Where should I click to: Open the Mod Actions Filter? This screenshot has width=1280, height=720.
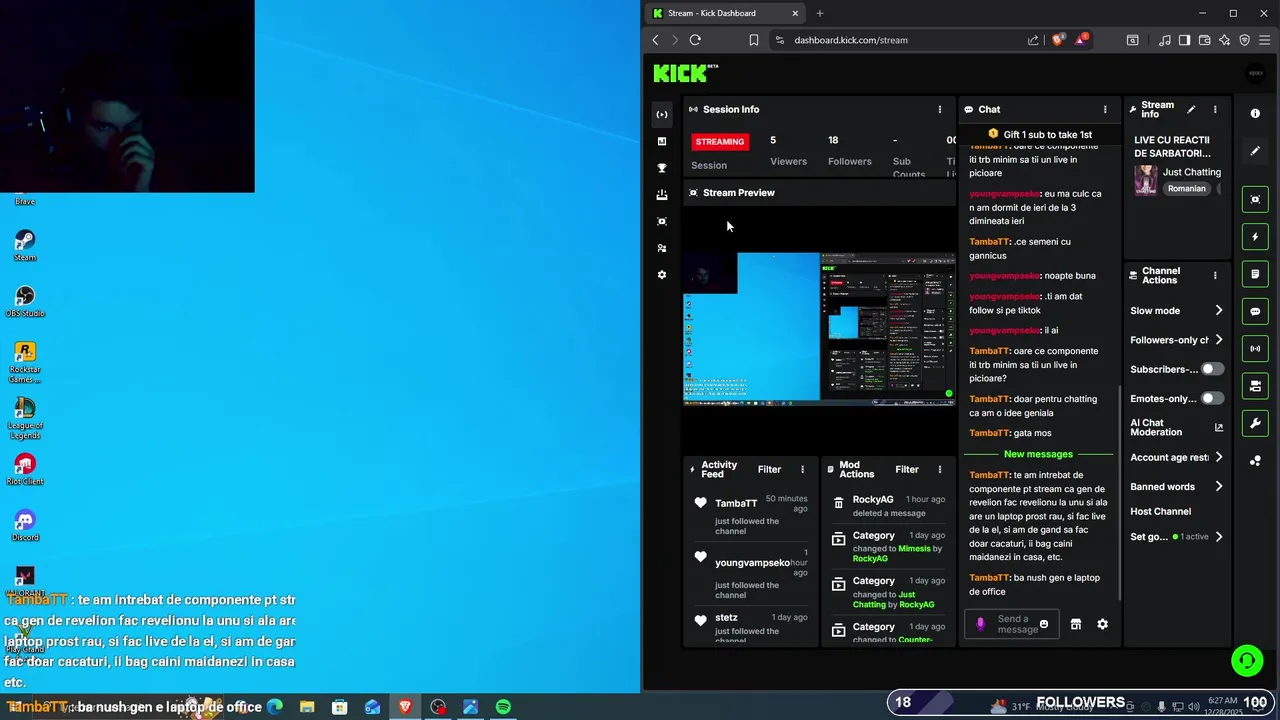(x=907, y=469)
